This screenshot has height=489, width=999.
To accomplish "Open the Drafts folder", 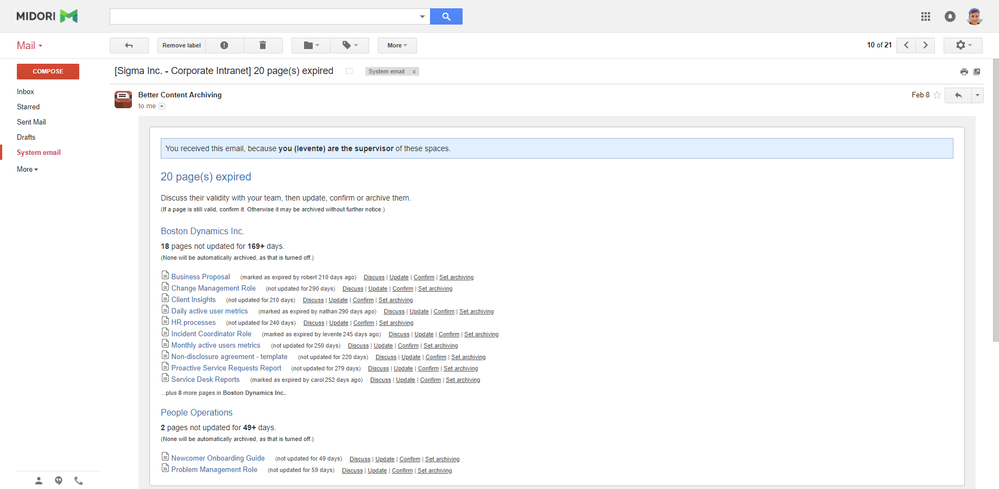I will (26, 138).
